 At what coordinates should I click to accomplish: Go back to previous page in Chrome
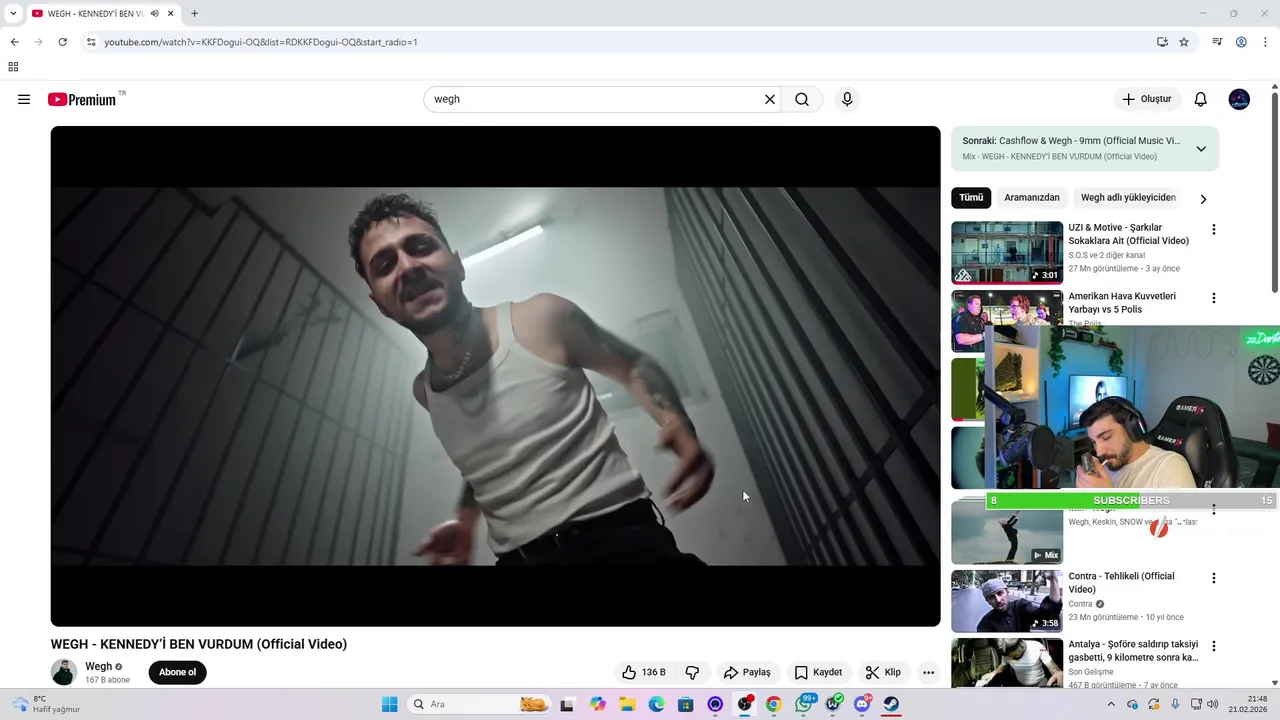click(14, 42)
